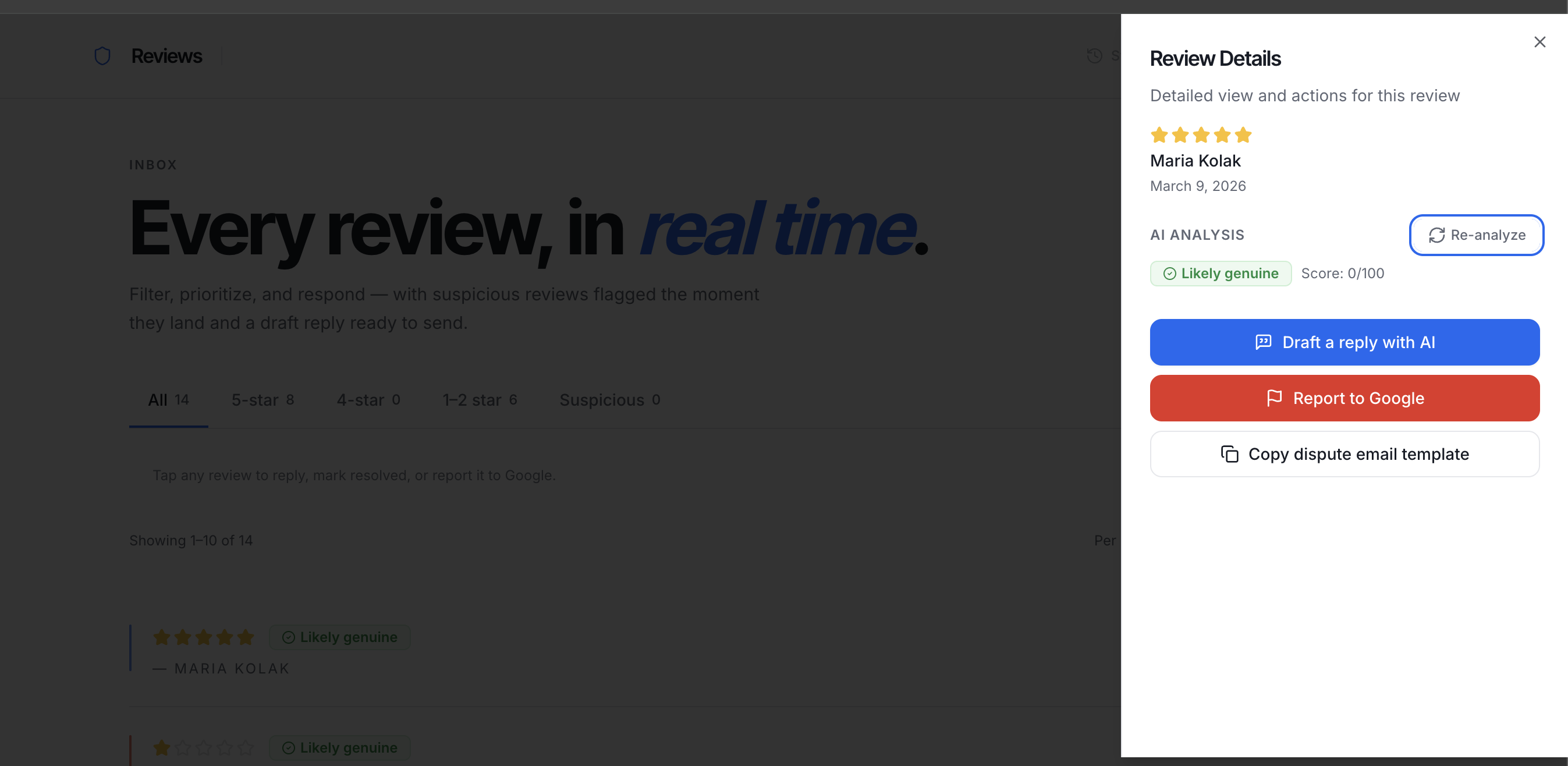Switch to the All tab

168,400
